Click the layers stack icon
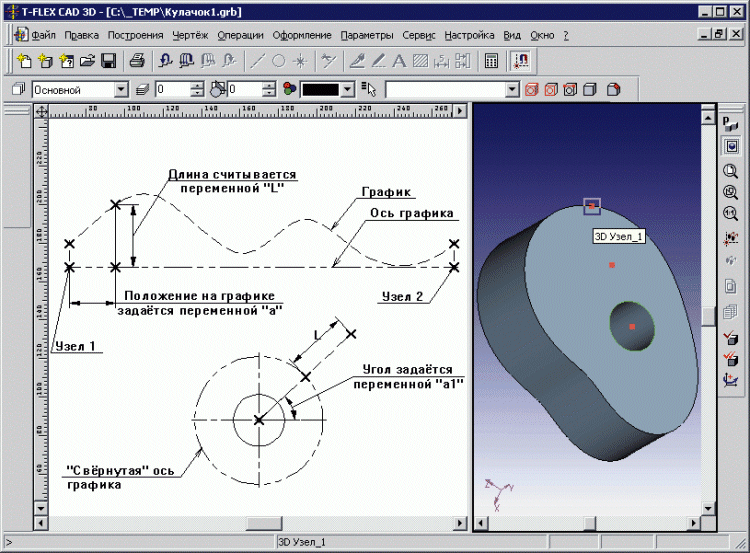 pyautogui.click(x=143, y=89)
